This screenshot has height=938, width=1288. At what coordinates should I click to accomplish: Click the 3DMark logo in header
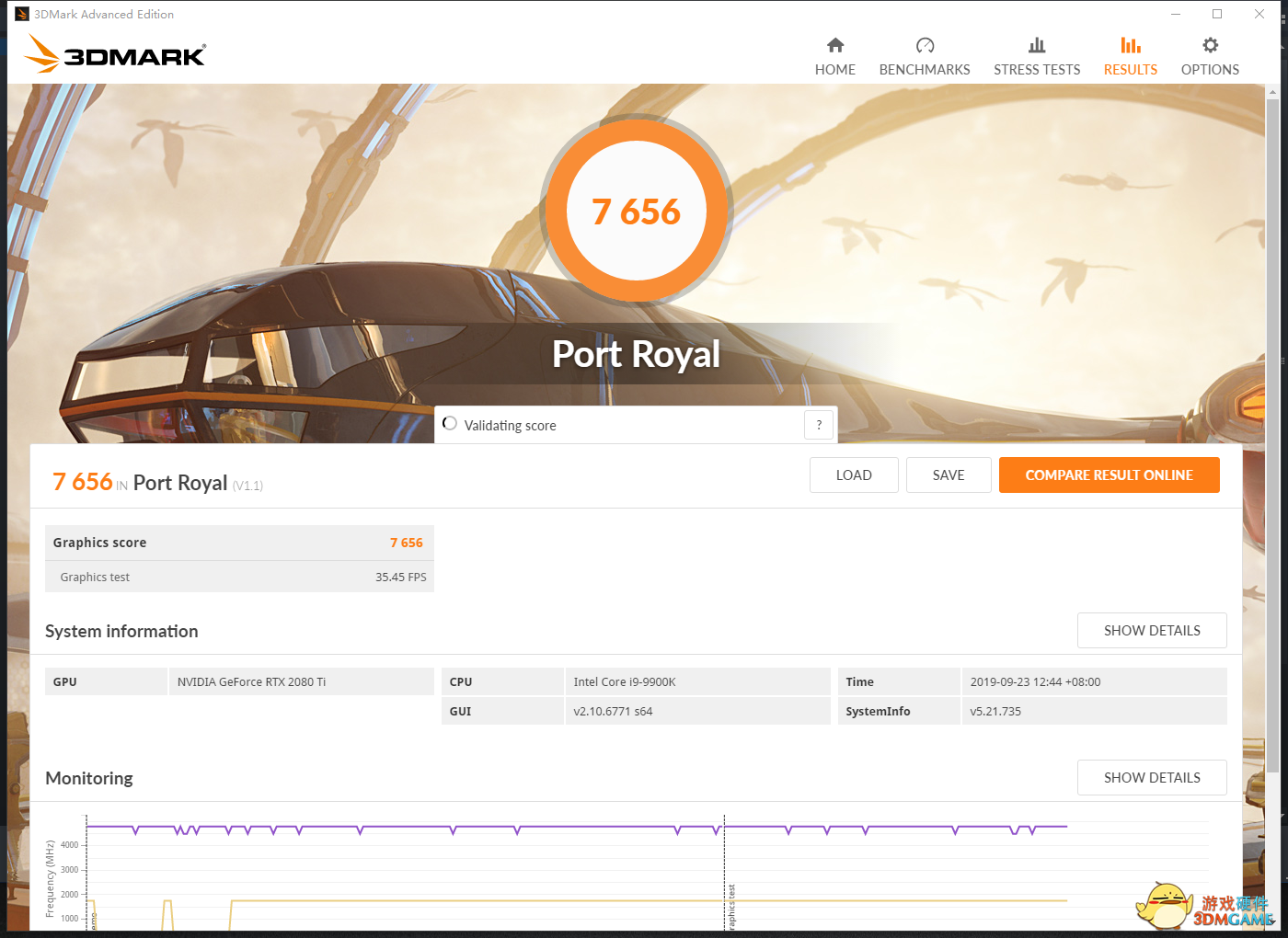click(115, 54)
